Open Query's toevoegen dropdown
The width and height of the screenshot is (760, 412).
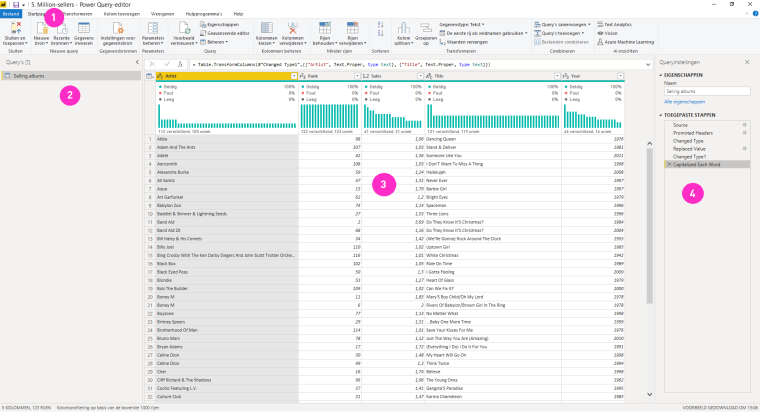559,33
